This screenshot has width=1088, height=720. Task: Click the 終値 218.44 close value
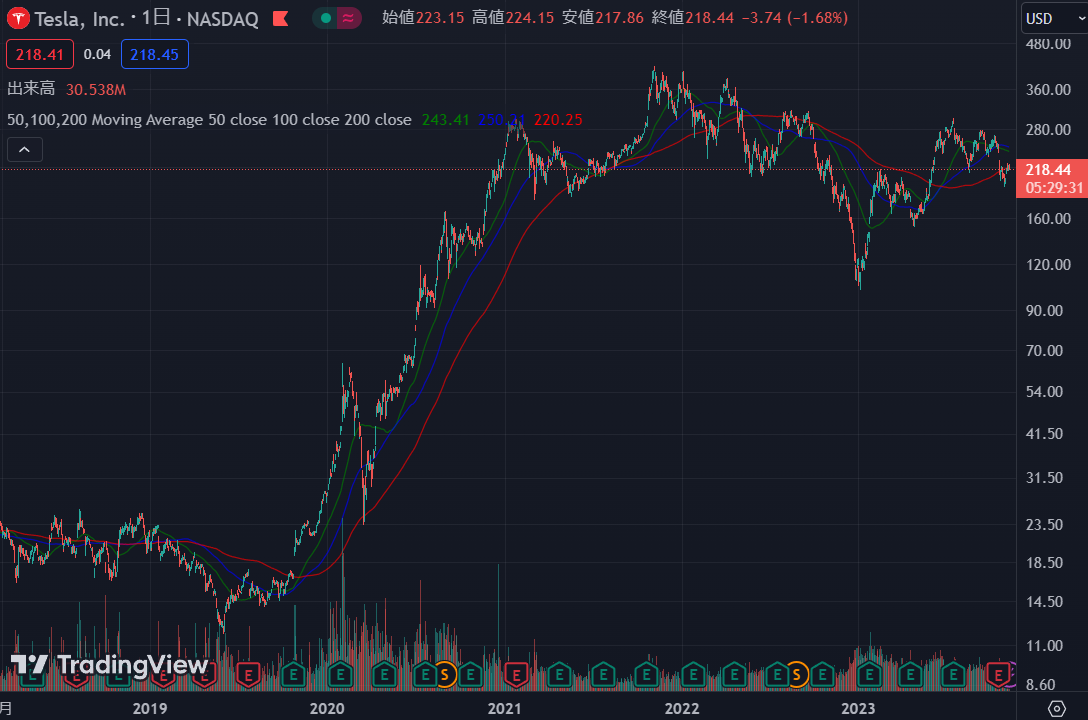coord(692,18)
